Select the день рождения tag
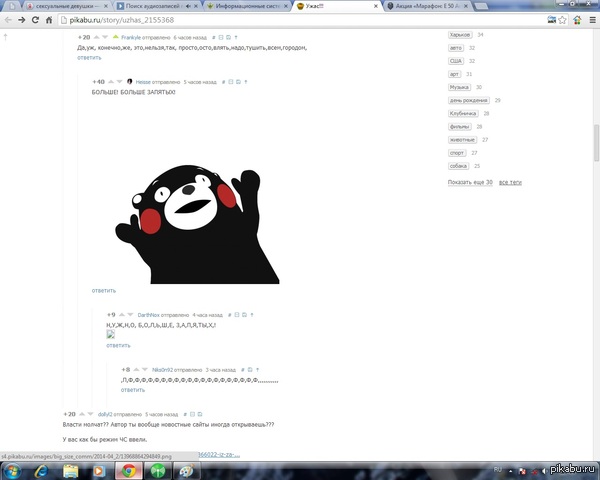 point(469,100)
